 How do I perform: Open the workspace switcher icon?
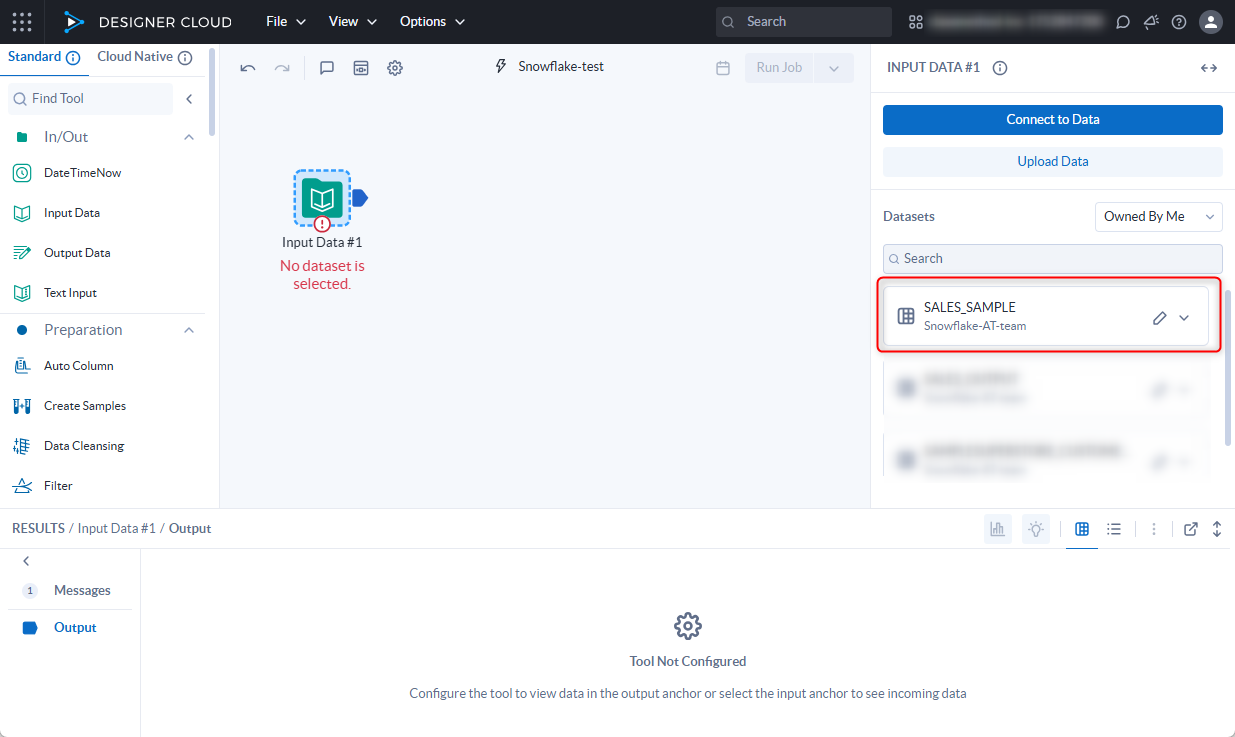pyautogui.click(x=916, y=22)
